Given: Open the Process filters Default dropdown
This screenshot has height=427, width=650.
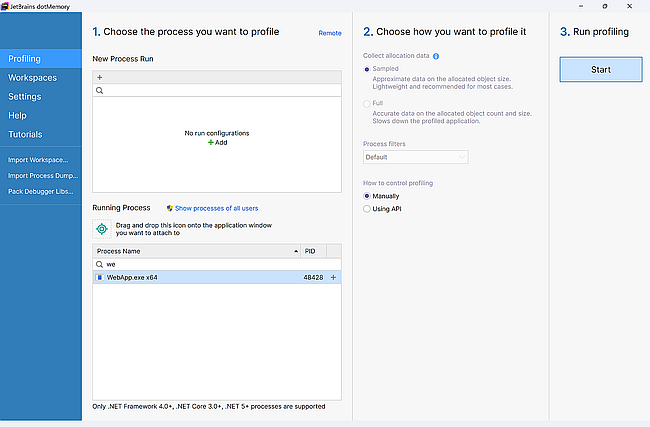Looking at the screenshot, I should point(416,157).
